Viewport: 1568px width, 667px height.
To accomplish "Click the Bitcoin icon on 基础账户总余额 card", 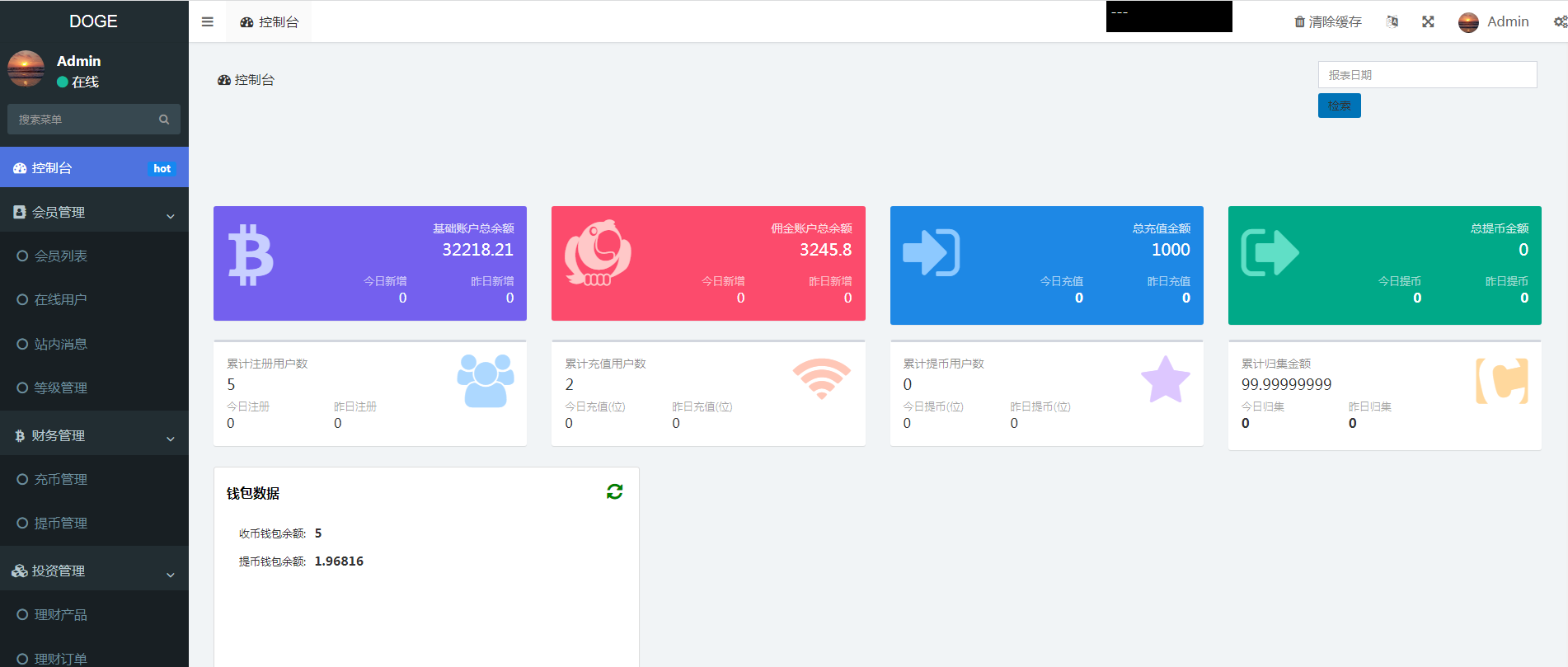I will 251,255.
